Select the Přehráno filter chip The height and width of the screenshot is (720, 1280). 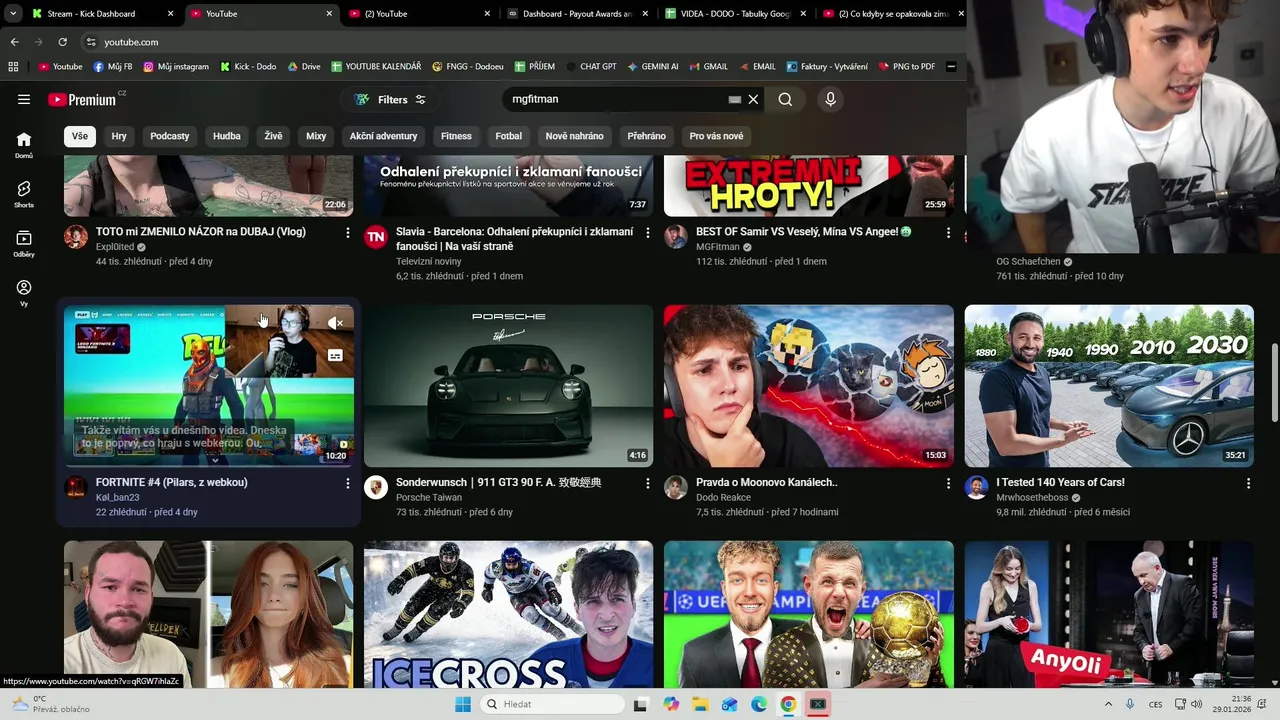[x=647, y=136]
